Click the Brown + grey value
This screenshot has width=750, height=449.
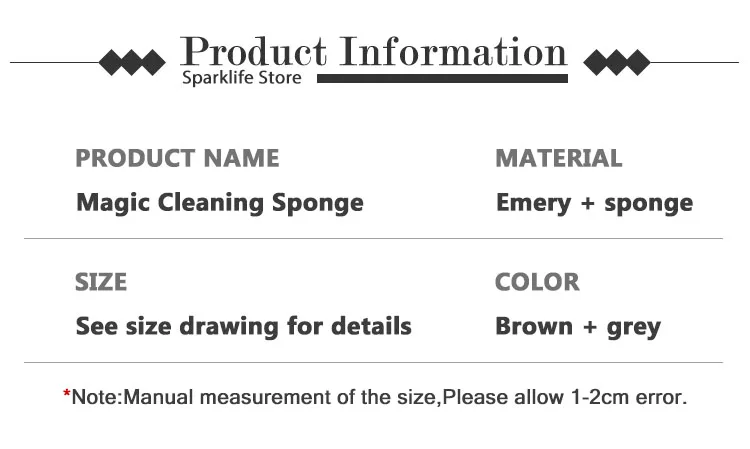(578, 326)
